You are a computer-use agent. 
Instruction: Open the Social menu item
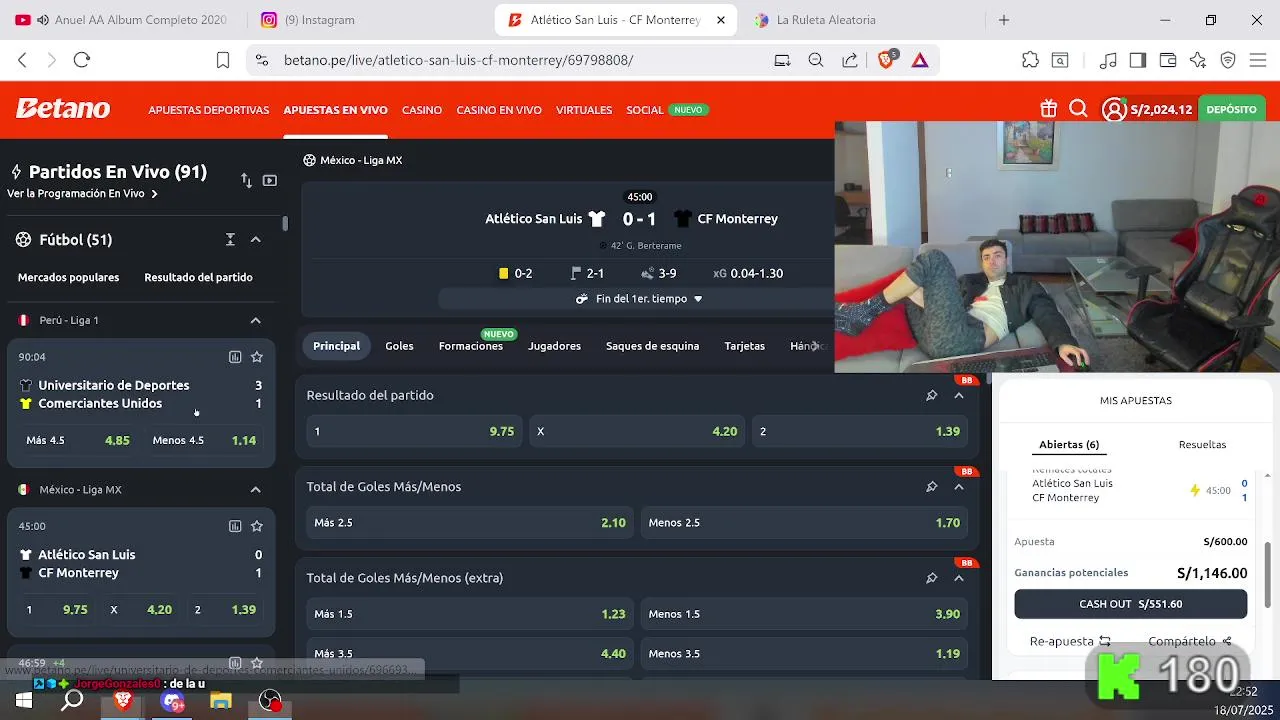click(645, 110)
